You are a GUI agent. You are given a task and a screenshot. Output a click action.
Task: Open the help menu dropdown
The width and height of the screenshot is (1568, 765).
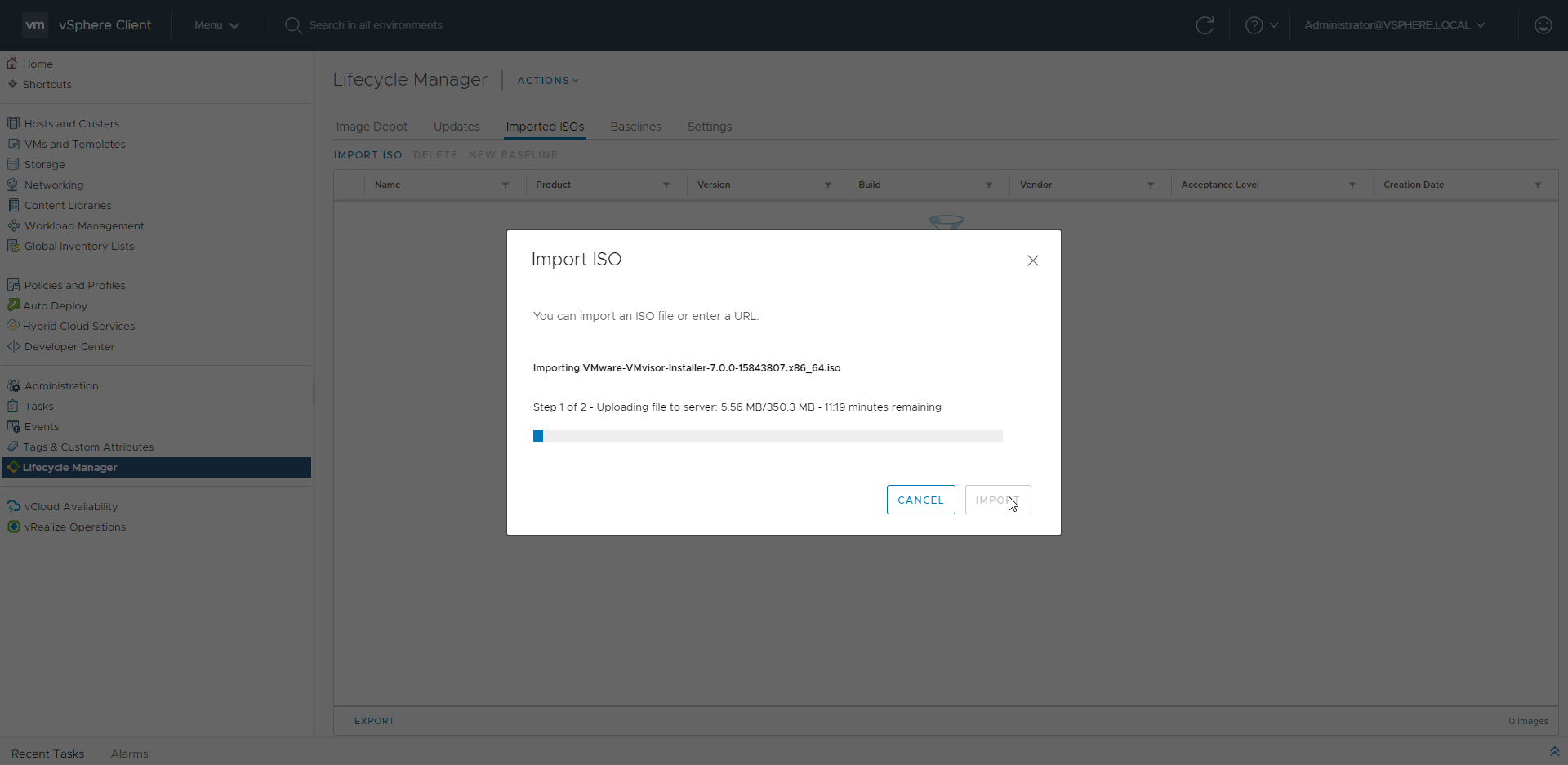(x=1261, y=25)
